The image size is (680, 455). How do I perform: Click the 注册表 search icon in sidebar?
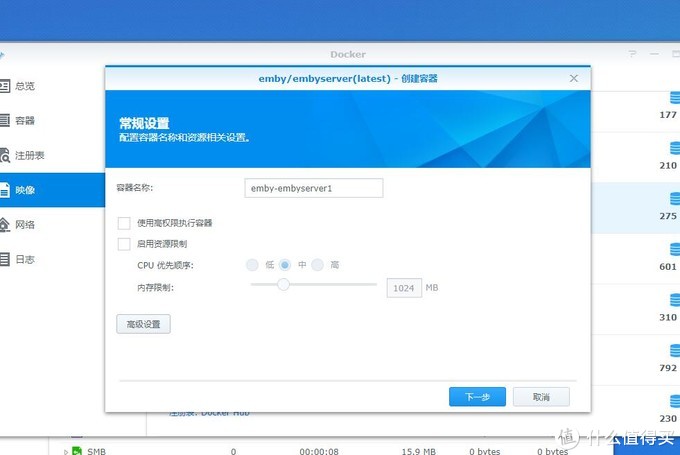tap(4, 155)
